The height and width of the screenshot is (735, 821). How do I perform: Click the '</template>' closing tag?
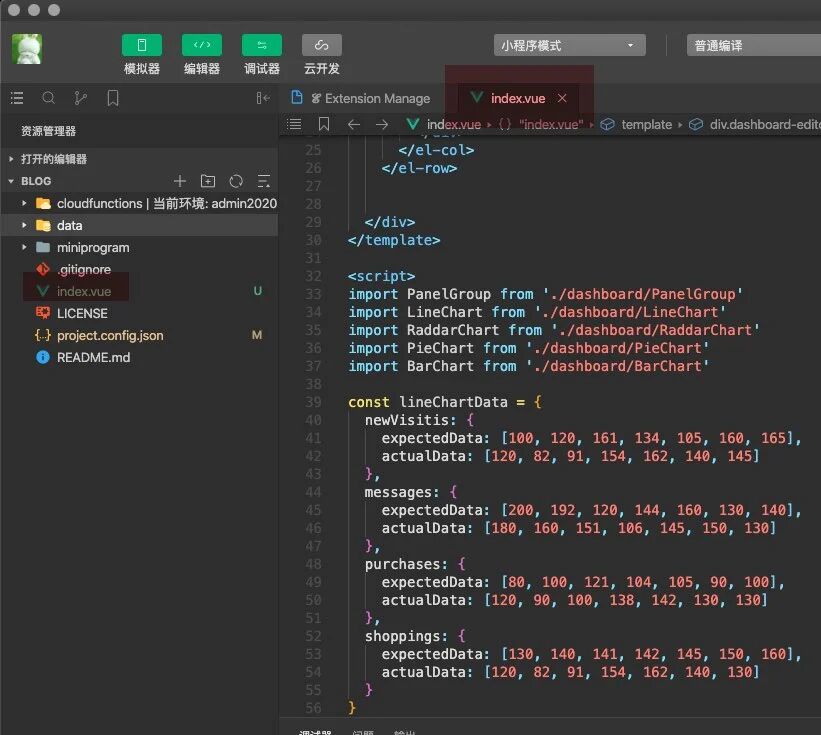[394, 240]
